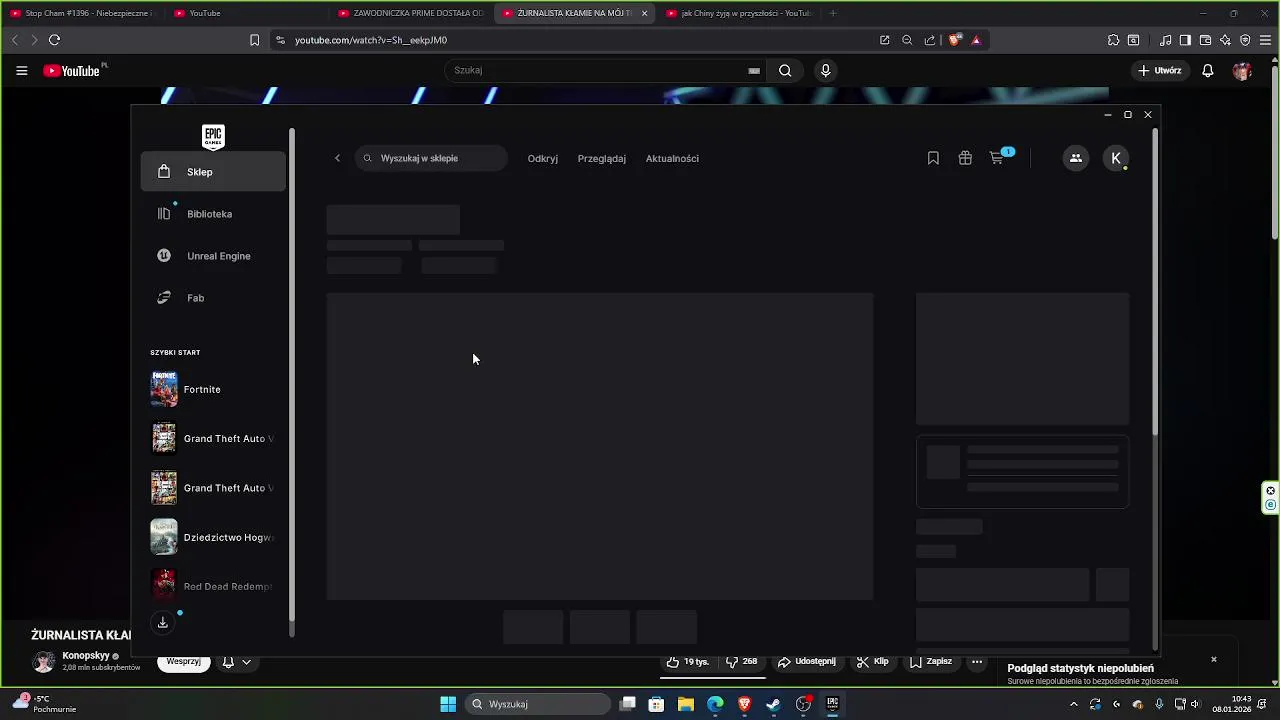The height and width of the screenshot is (720, 1280).
Task: Open the Sklep section in Epic sidebar
Action: pos(213,172)
